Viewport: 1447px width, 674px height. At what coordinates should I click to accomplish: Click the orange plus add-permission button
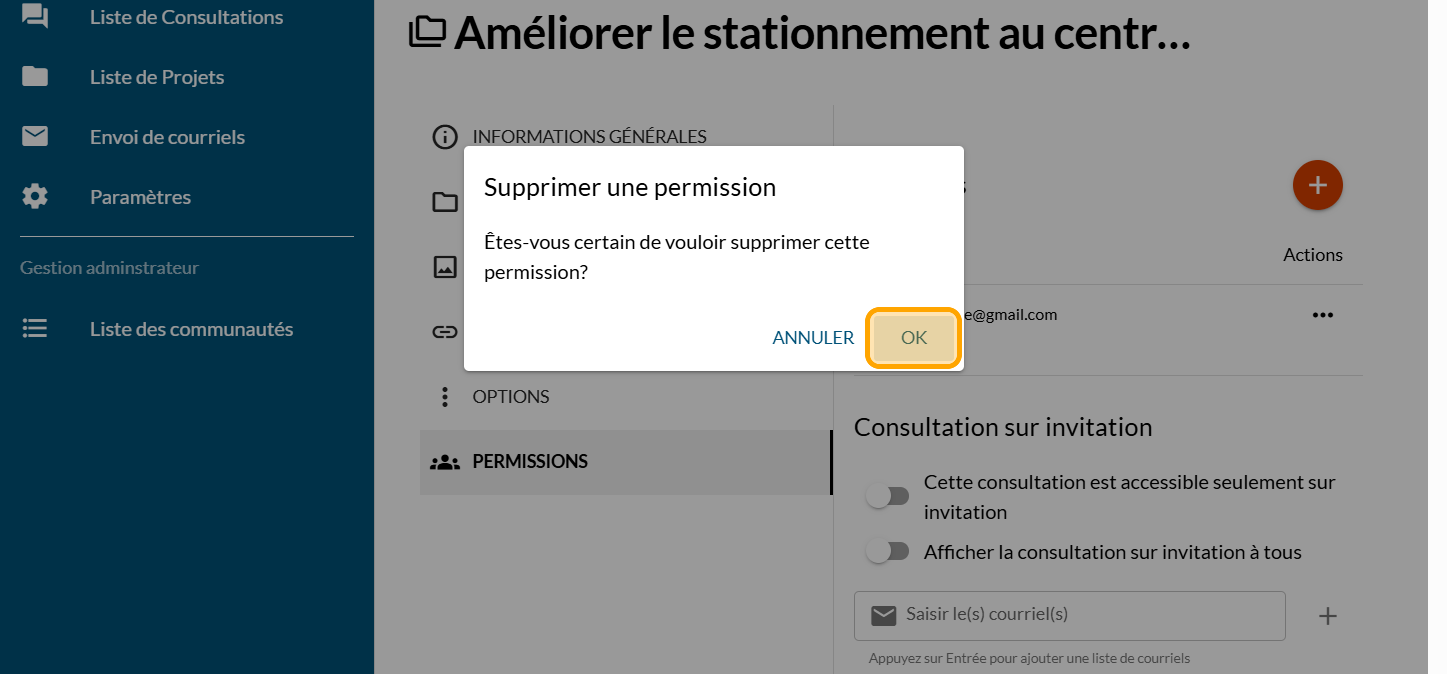1317,185
